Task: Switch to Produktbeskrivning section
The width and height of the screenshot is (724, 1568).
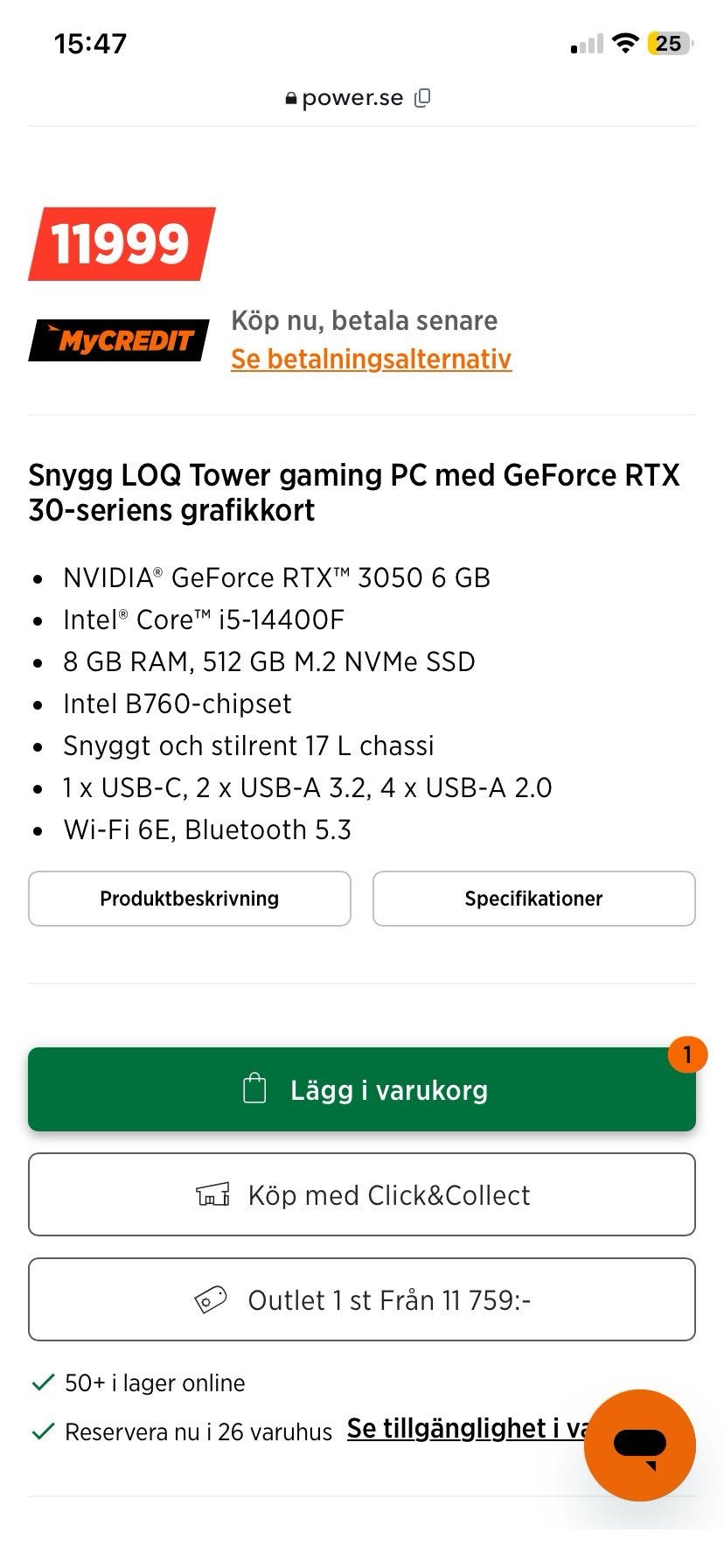Action: tap(189, 899)
